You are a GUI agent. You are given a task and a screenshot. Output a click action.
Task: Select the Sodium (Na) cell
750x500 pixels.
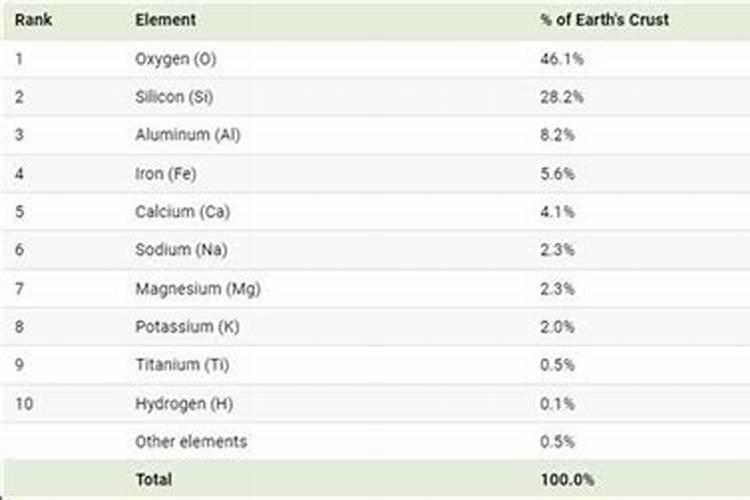tap(177, 250)
